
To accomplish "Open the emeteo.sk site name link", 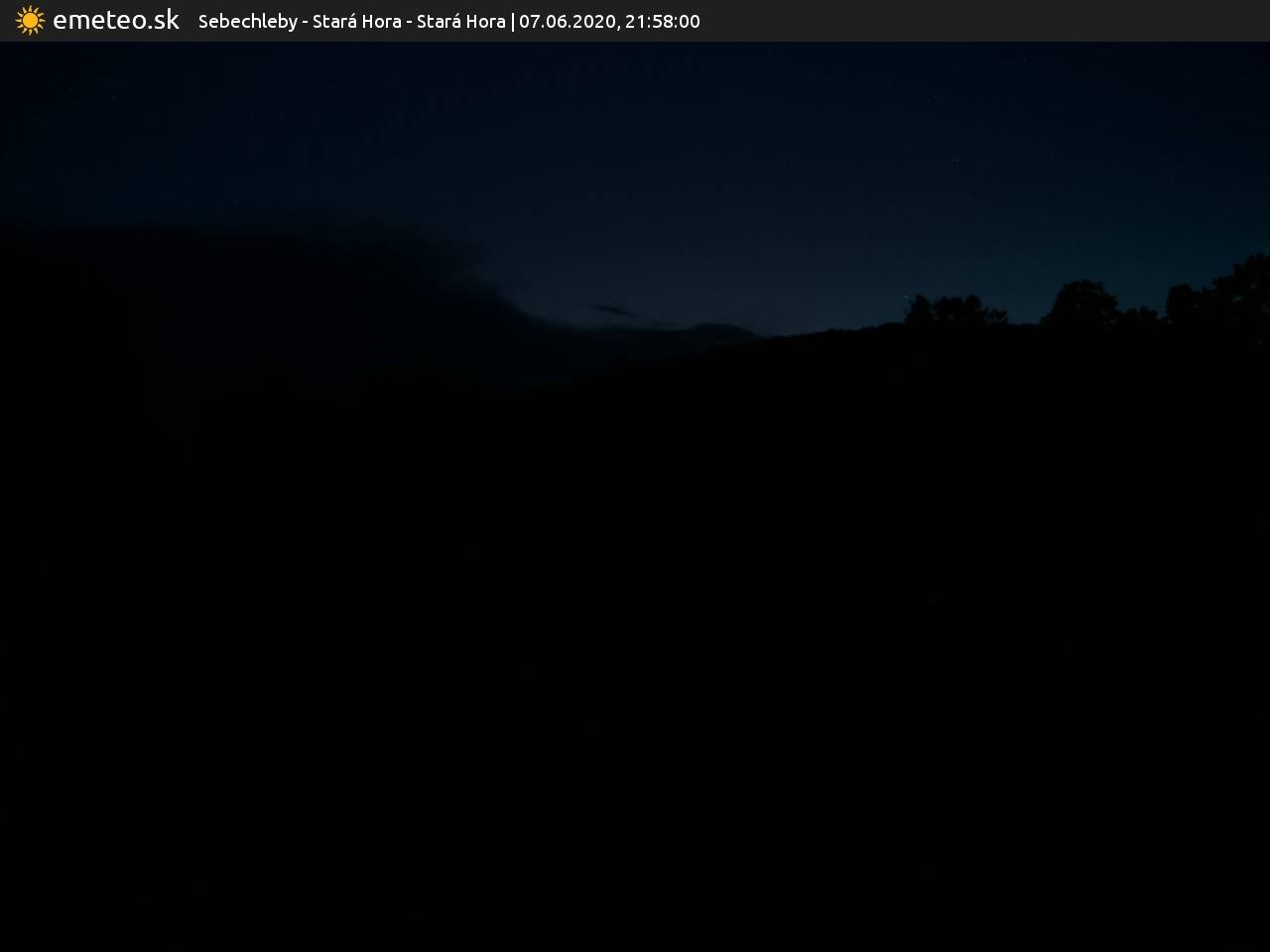I will (116, 21).
